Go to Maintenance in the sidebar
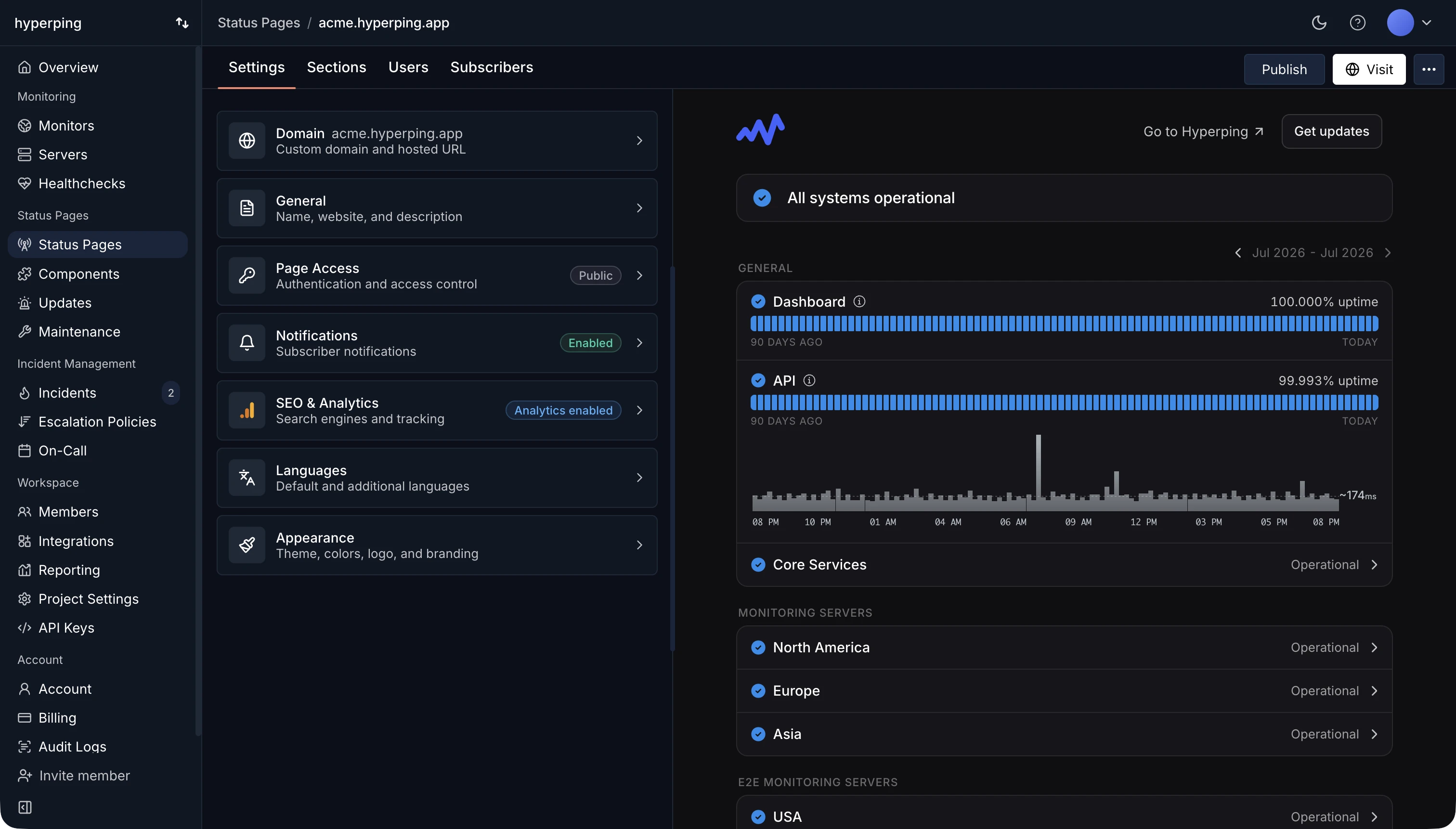1456x829 pixels. pyautogui.click(x=97, y=332)
